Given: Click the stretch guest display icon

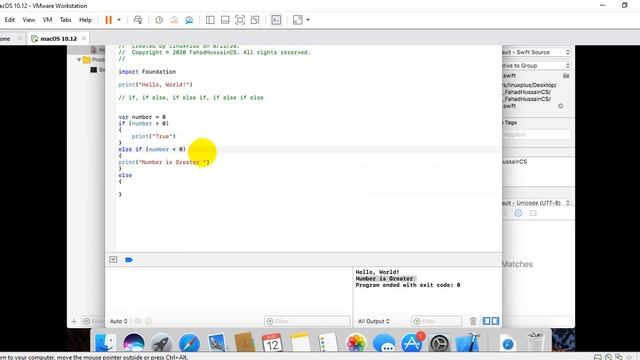Looking at the screenshot, I should pyautogui.click(x=298, y=20).
